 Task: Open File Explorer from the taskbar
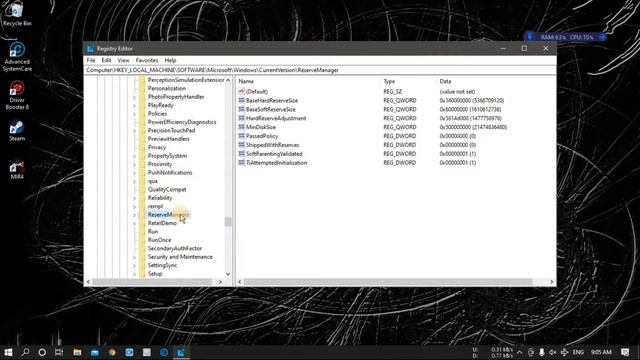[x=77, y=352]
